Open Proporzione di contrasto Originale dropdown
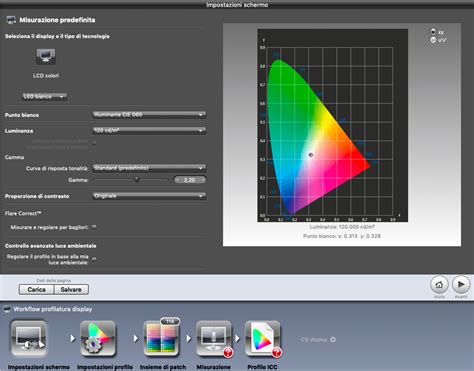Image resolution: width=474 pixels, height=371 pixels. coord(149,196)
